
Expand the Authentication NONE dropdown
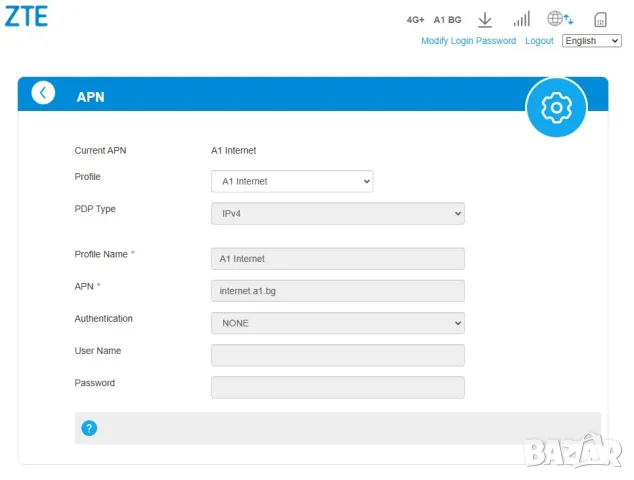(338, 323)
